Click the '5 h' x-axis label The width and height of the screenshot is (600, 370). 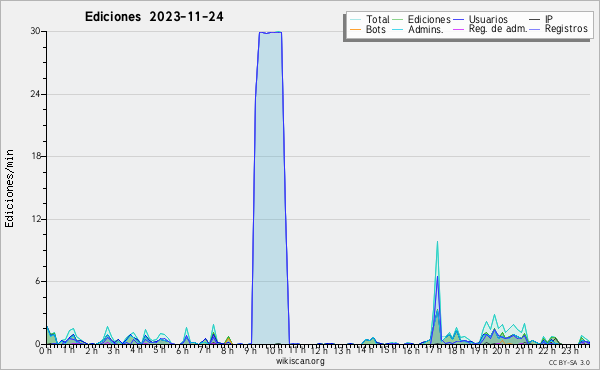tap(159, 350)
